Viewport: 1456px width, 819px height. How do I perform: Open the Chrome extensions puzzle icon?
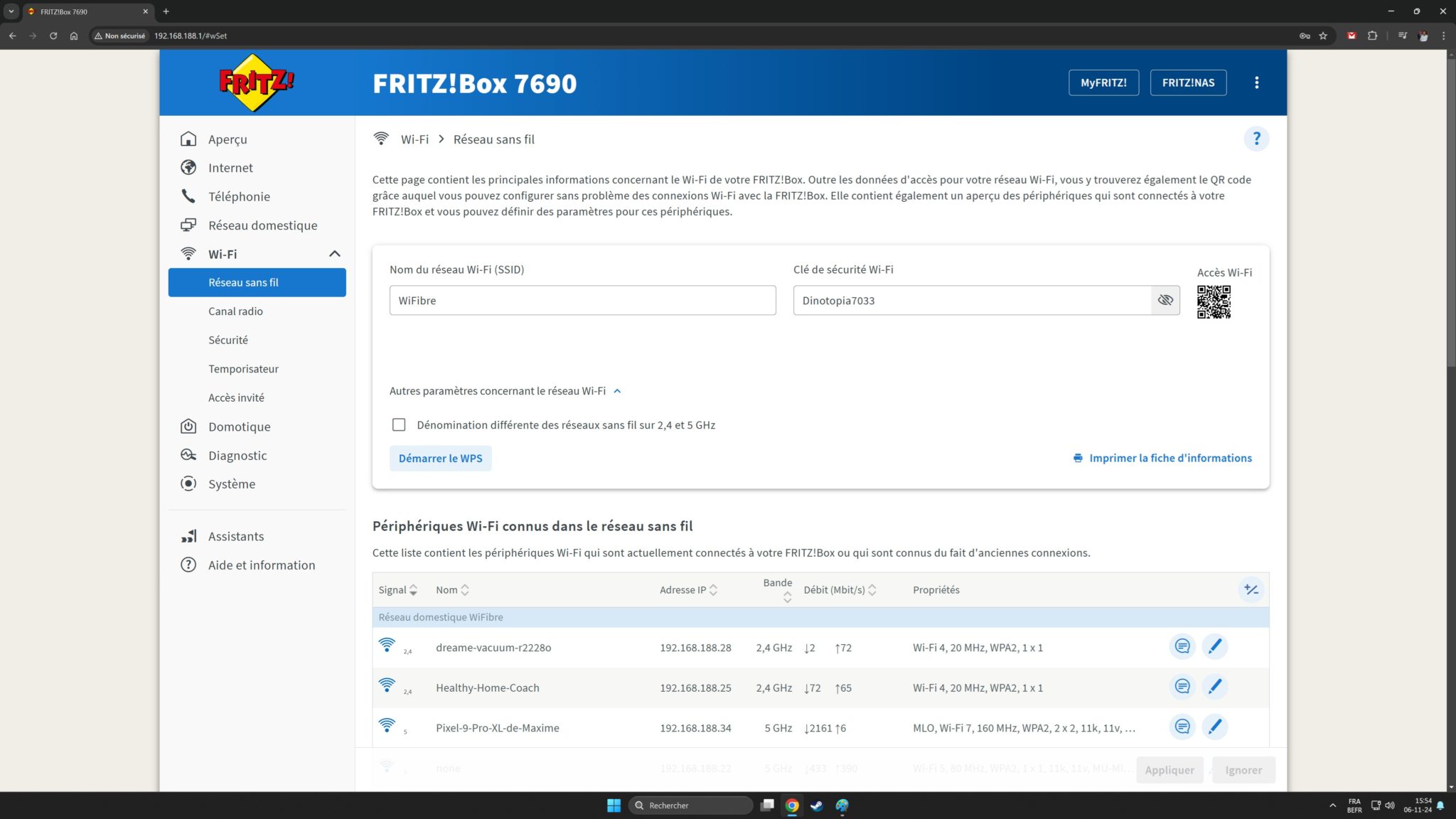tap(1372, 36)
